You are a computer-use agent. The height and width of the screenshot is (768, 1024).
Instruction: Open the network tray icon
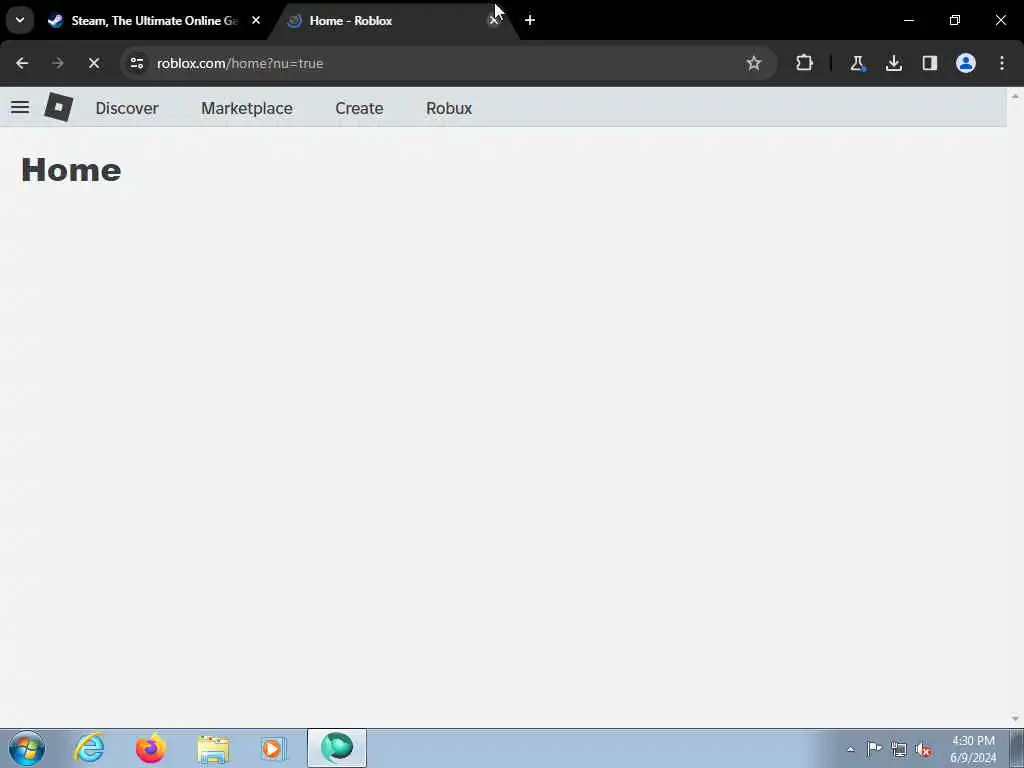pos(899,749)
